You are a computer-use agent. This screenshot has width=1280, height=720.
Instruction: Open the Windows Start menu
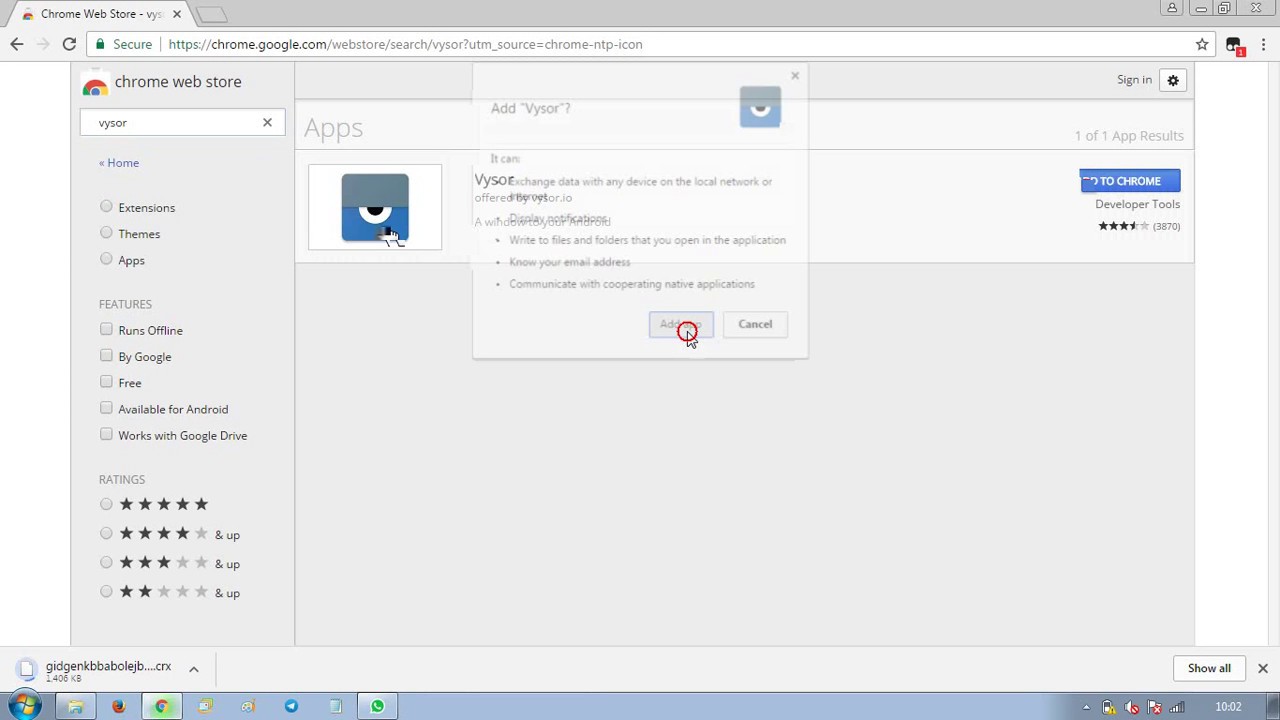pyautogui.click(x=24, y=706)
